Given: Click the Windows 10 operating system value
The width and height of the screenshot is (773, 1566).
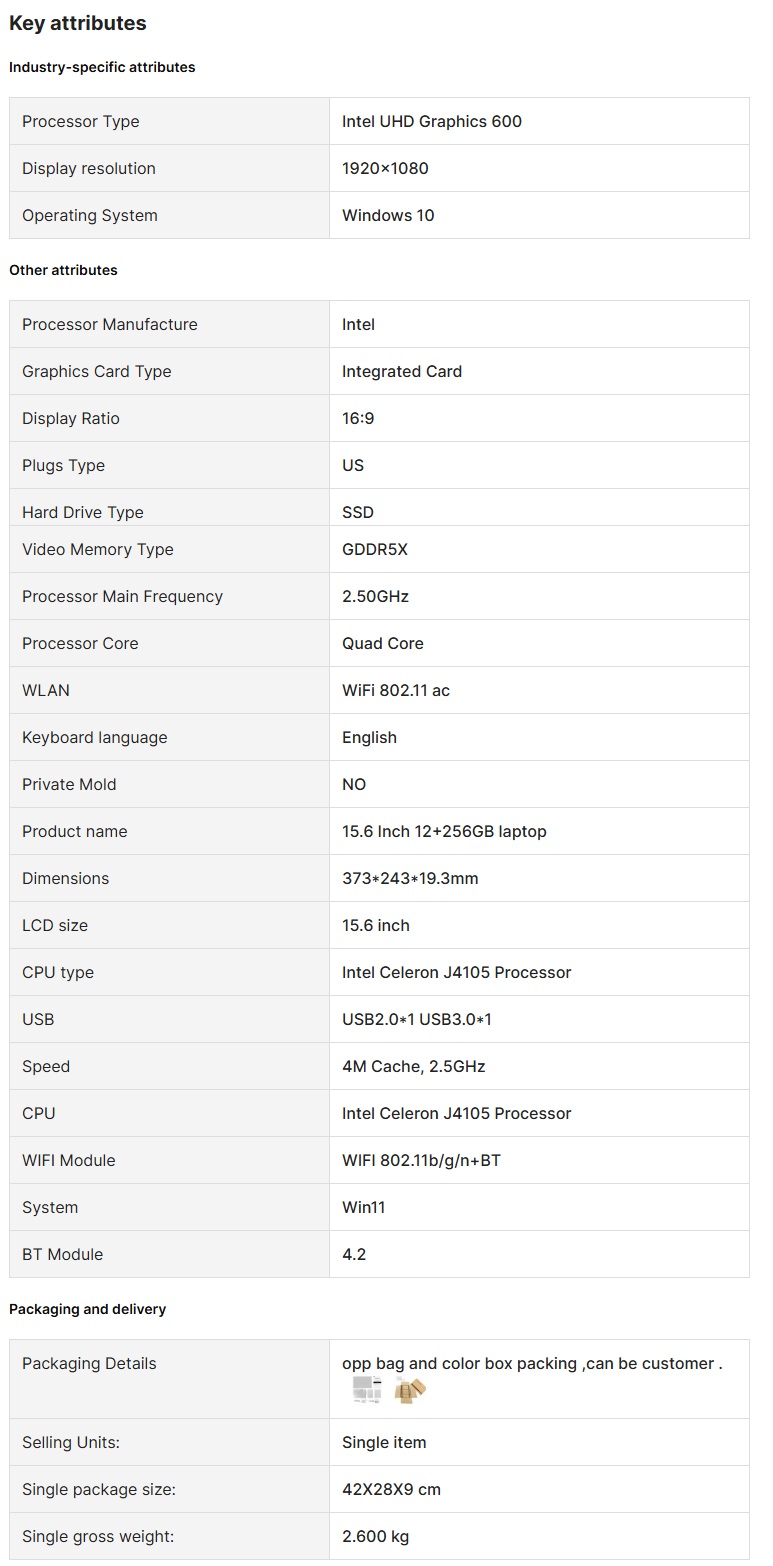Looking at the screenshot, I should [388, 215].
